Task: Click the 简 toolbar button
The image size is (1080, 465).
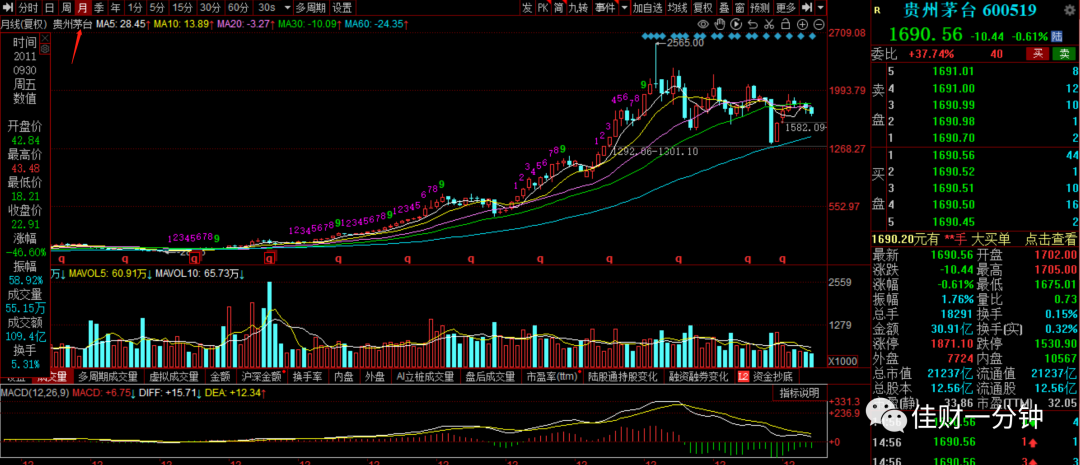Action: coord(559,8)
